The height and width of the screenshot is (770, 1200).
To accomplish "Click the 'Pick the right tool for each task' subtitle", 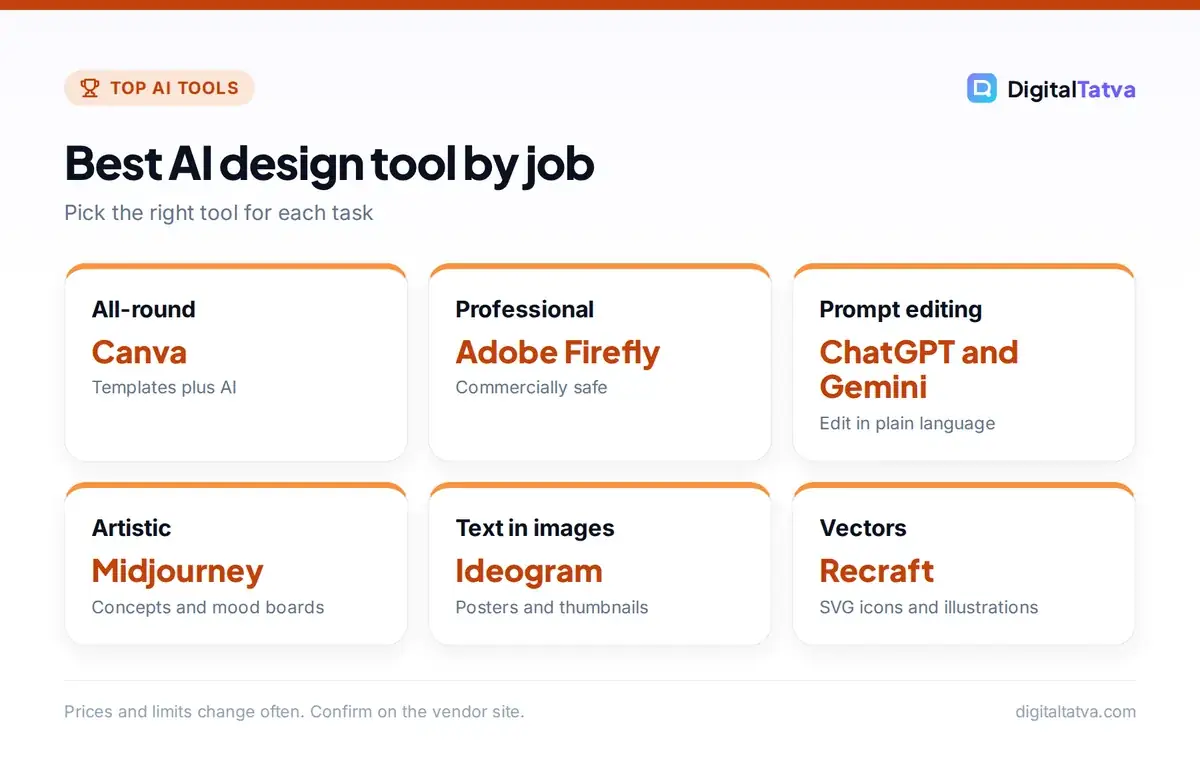I will [219, 213].
